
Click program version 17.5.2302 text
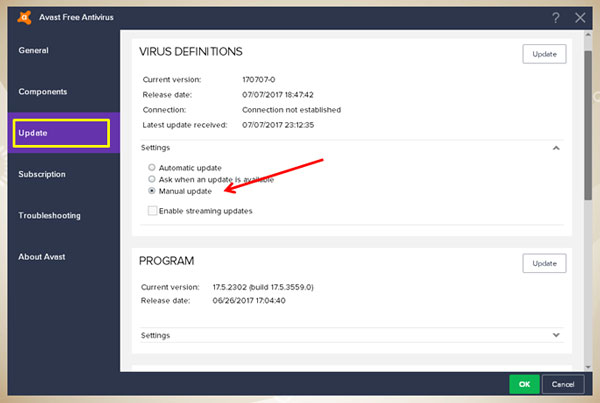point(263,287)
